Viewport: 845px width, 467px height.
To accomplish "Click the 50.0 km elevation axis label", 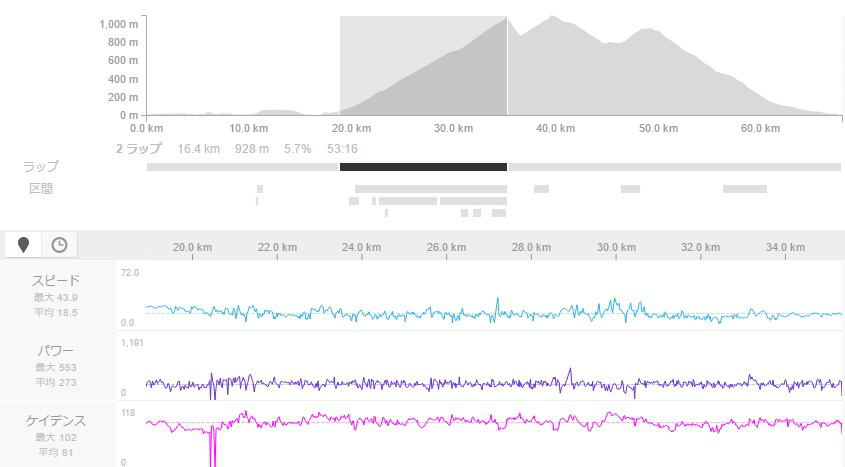I will tap(659, 128).
